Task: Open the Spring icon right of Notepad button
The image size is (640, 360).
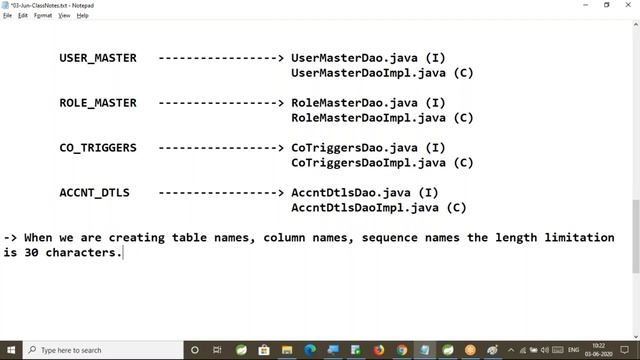Action: coord(448,350)
